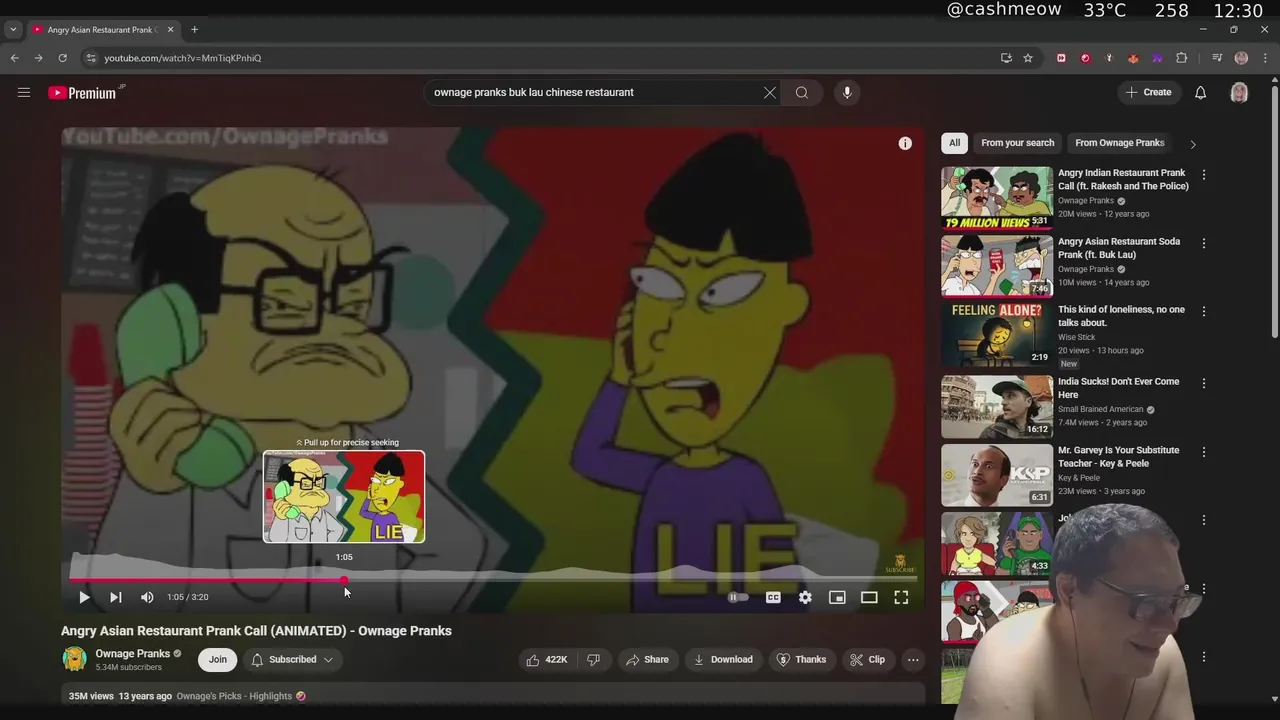The image size is (1280, 720).
Task: Reload the page in browser
Action: pos(62,58)
